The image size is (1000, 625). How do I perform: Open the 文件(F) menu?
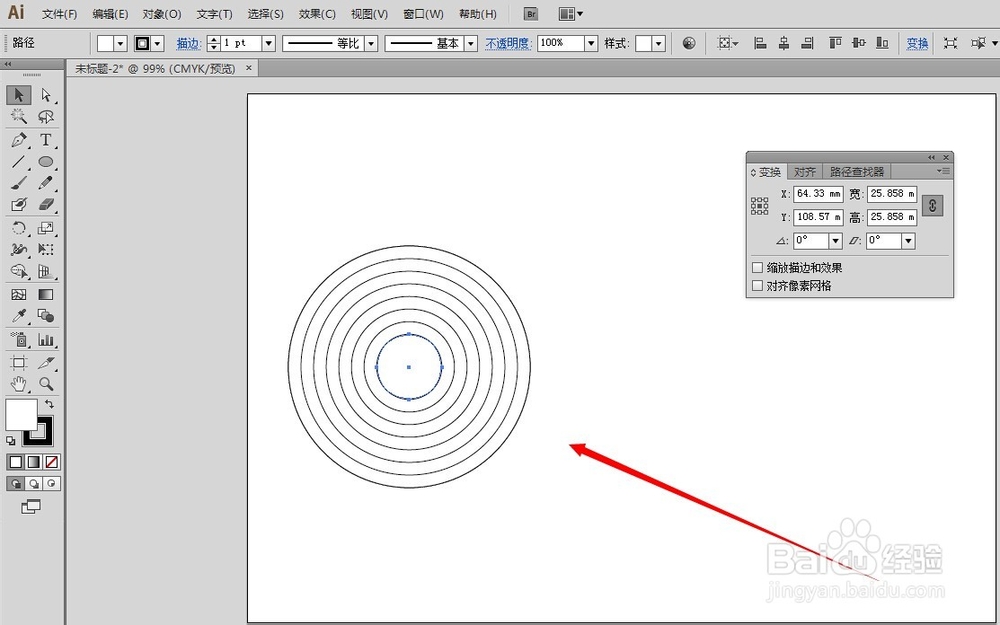[x=59, y=14]
